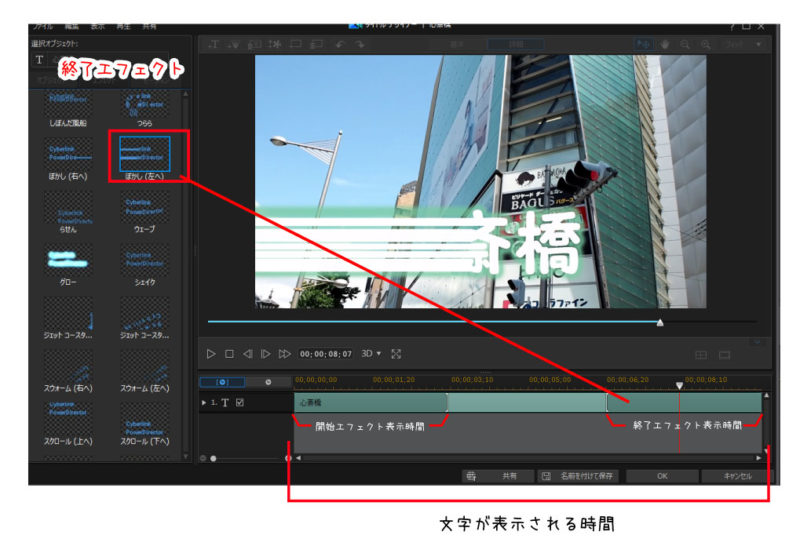800x557 pixels.
Task: Click the fast forward icon
Action: pos(285,354)
